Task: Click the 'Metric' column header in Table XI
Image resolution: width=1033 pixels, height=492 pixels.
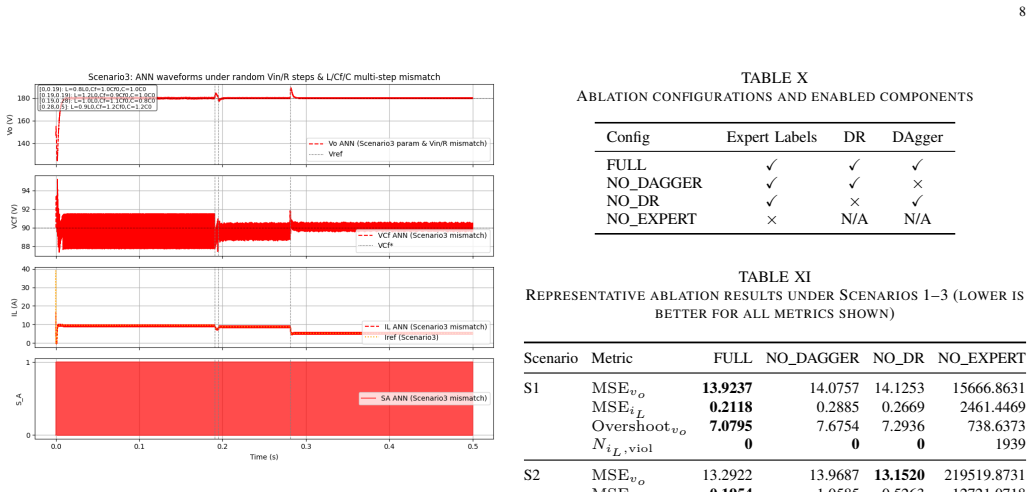Action: coord(611,358)
